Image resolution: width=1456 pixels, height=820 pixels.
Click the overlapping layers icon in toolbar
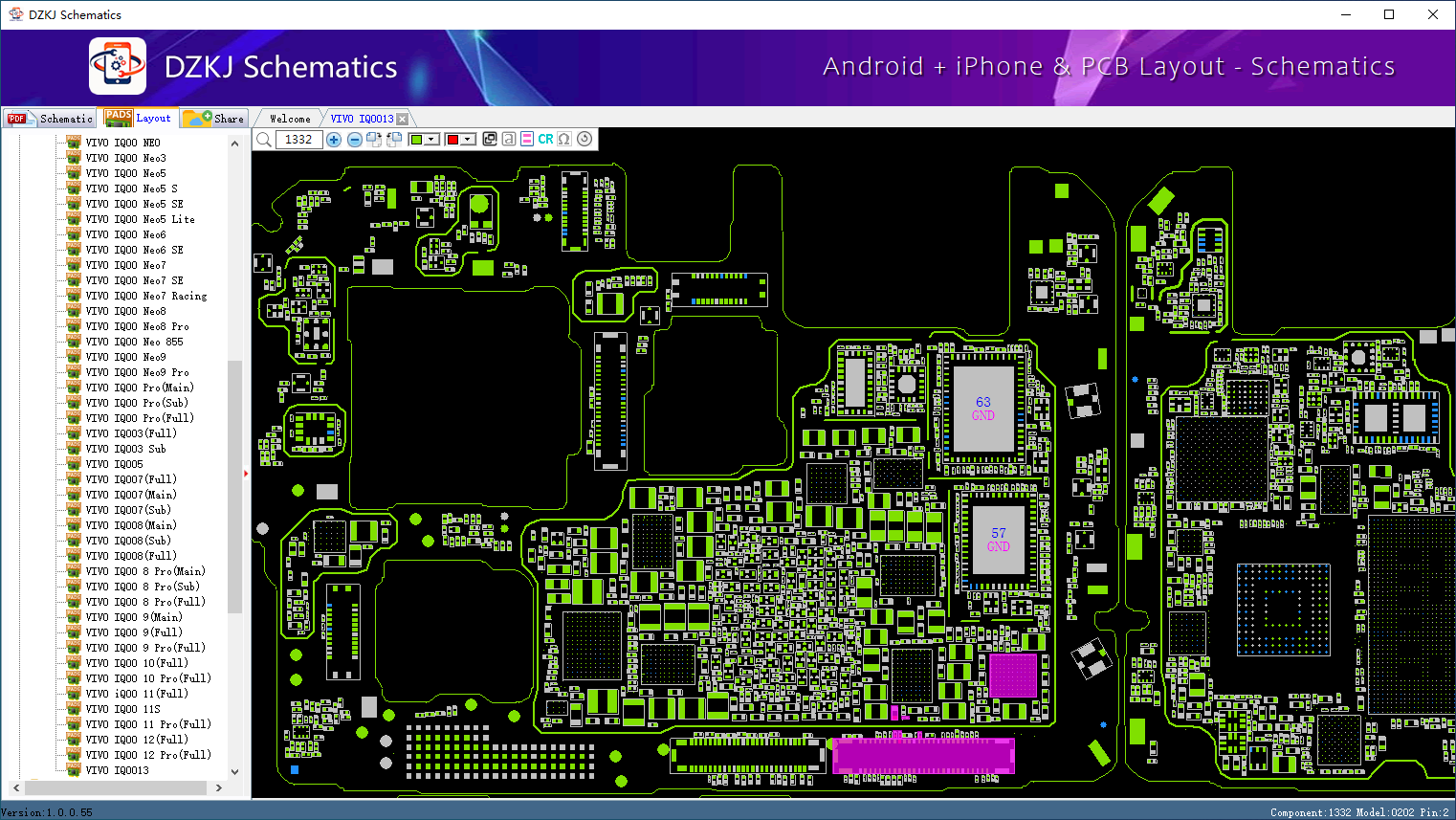tap(490, 140)
